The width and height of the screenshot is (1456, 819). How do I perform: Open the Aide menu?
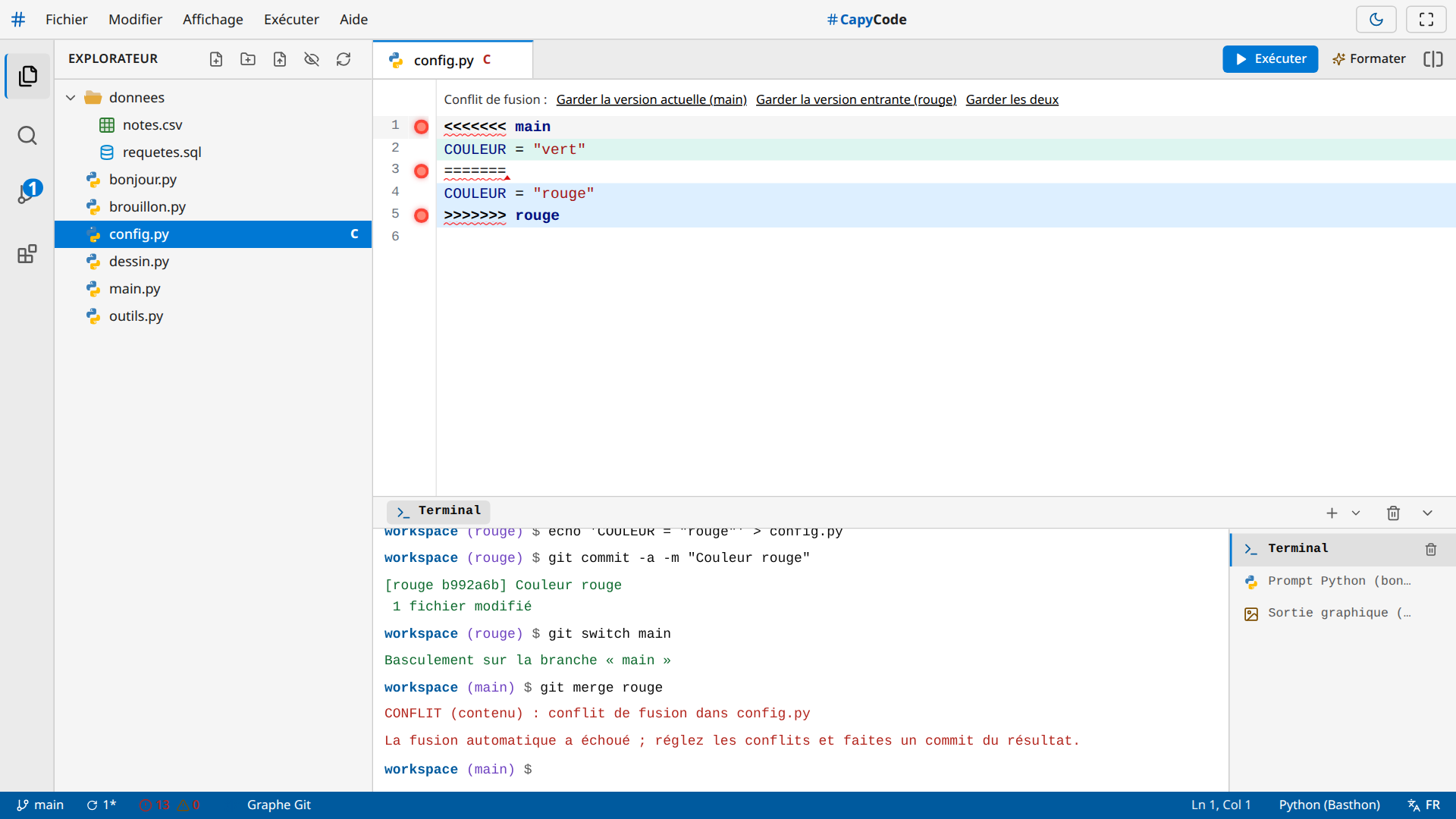(353, 20)
